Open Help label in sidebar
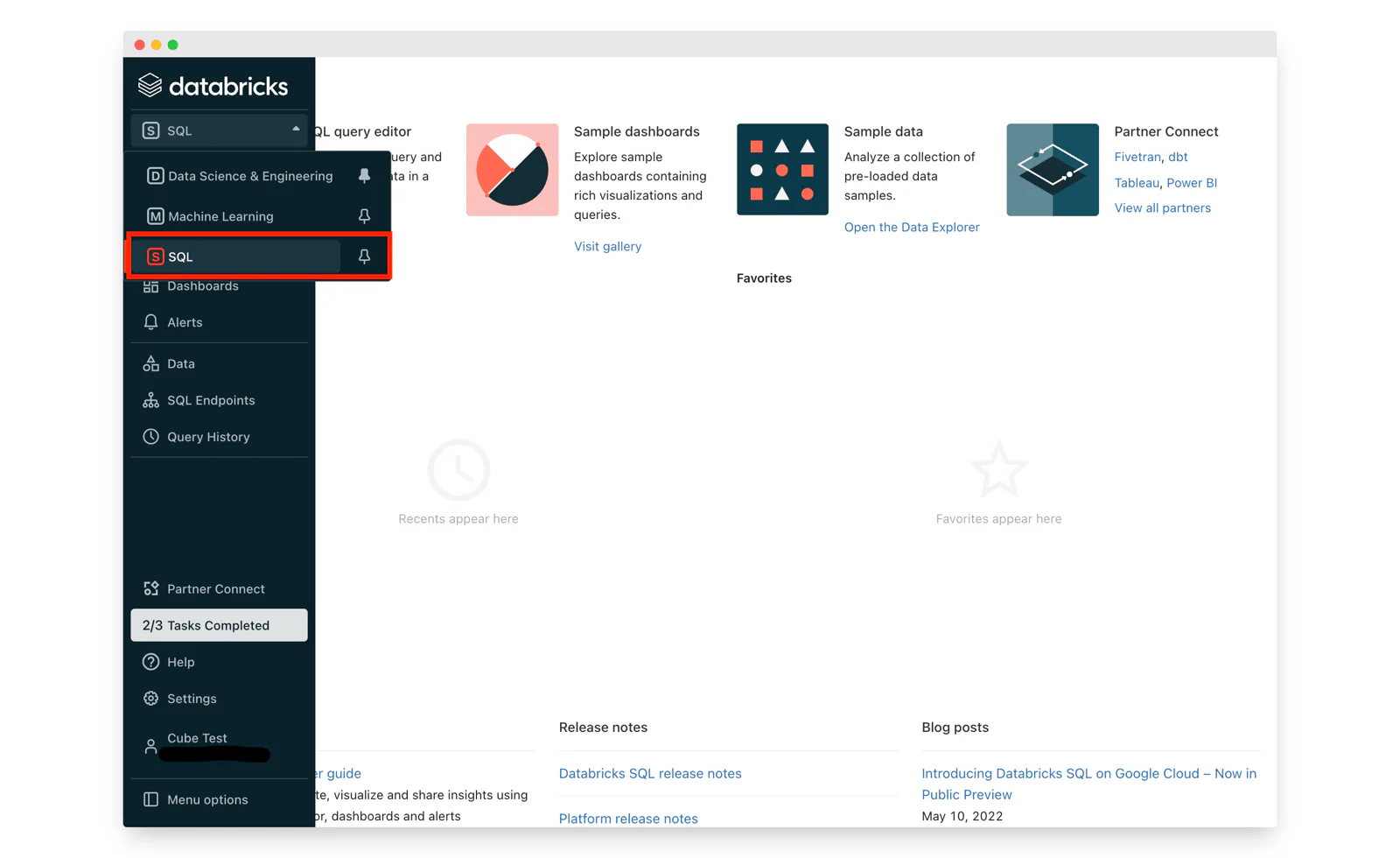Image resolution: width=1400 pixels, height=858 pixels. click(180, 662)
